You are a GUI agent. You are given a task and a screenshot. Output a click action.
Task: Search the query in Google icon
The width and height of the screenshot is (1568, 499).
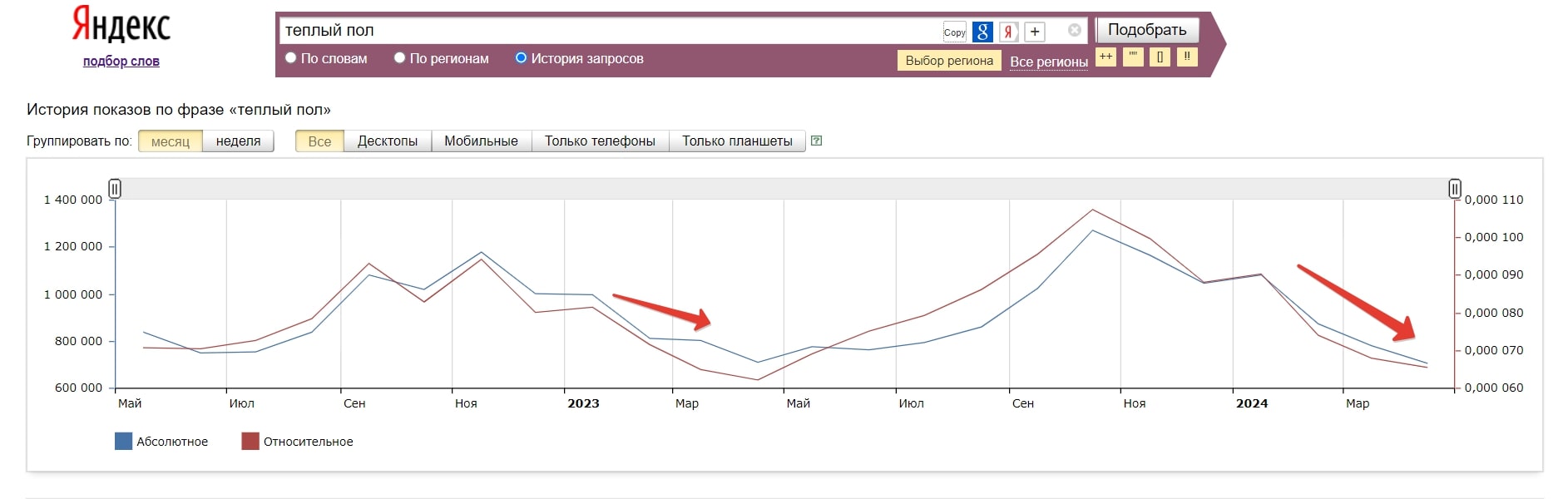click(x=982, y=32)
